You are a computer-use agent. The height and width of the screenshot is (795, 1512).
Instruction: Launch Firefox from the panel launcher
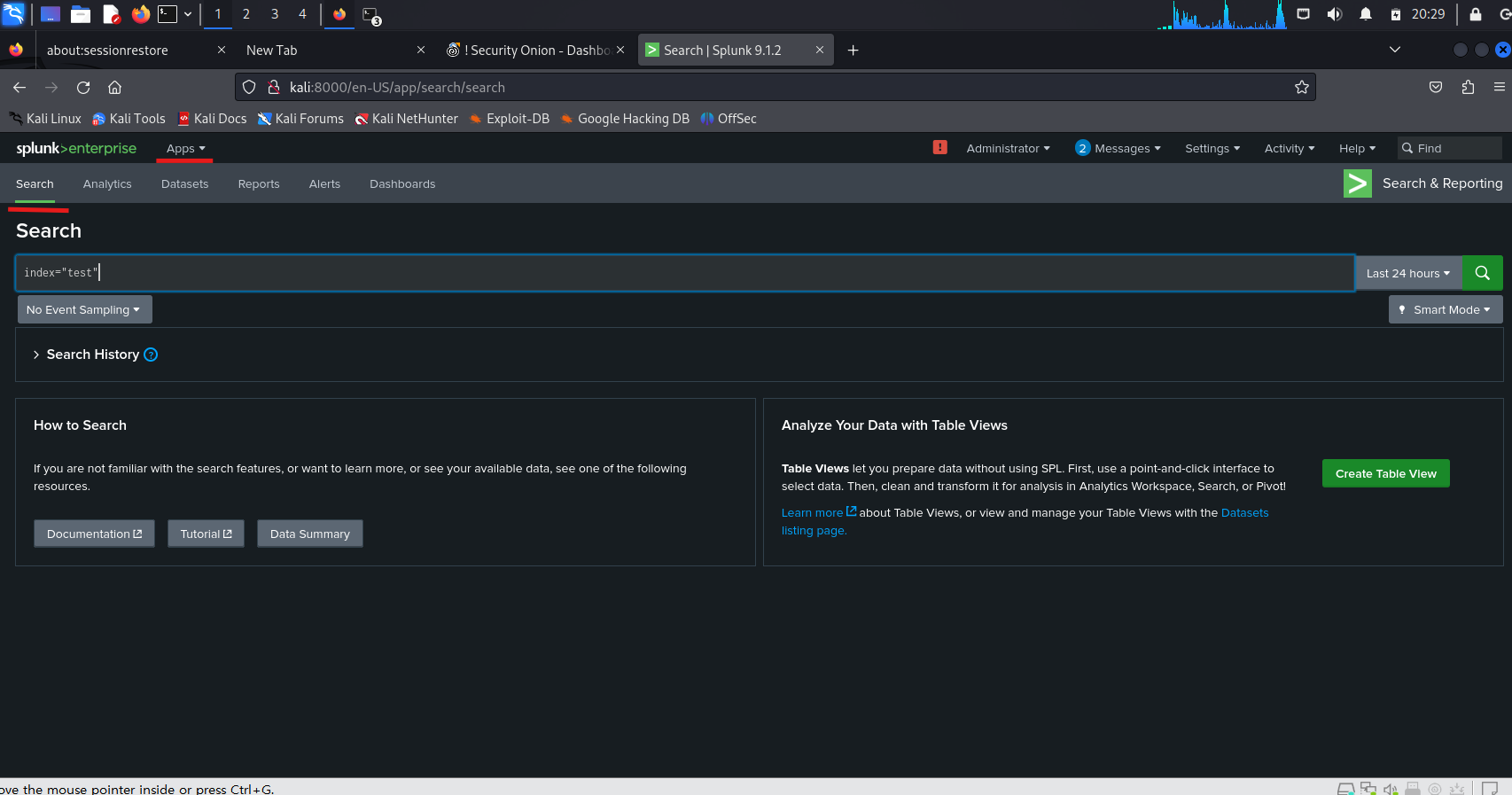(x=141, y=14)
